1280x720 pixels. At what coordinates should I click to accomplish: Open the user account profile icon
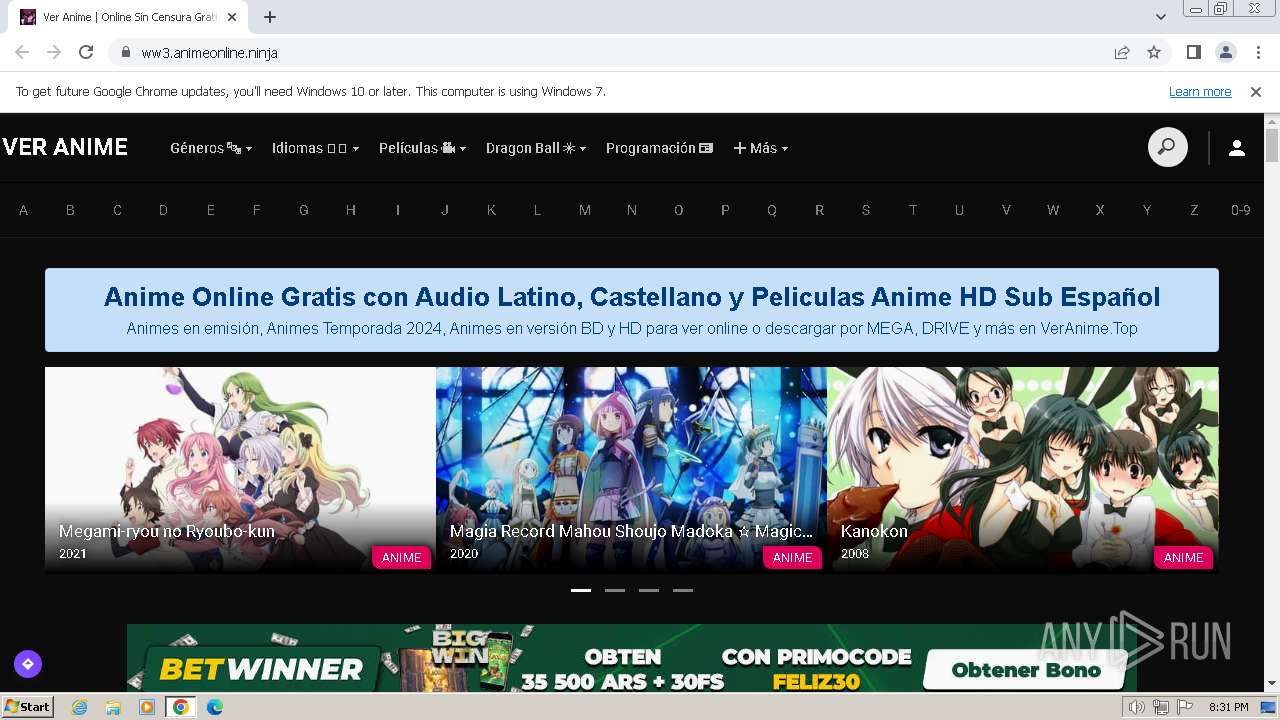coord(1236,148)
